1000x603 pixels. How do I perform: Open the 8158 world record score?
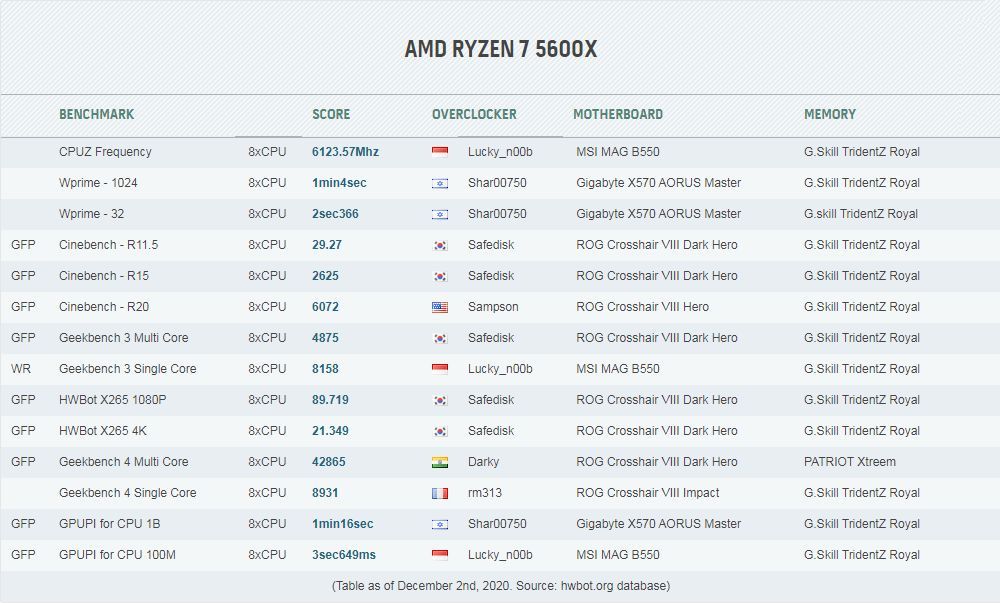tap(325, 368)
